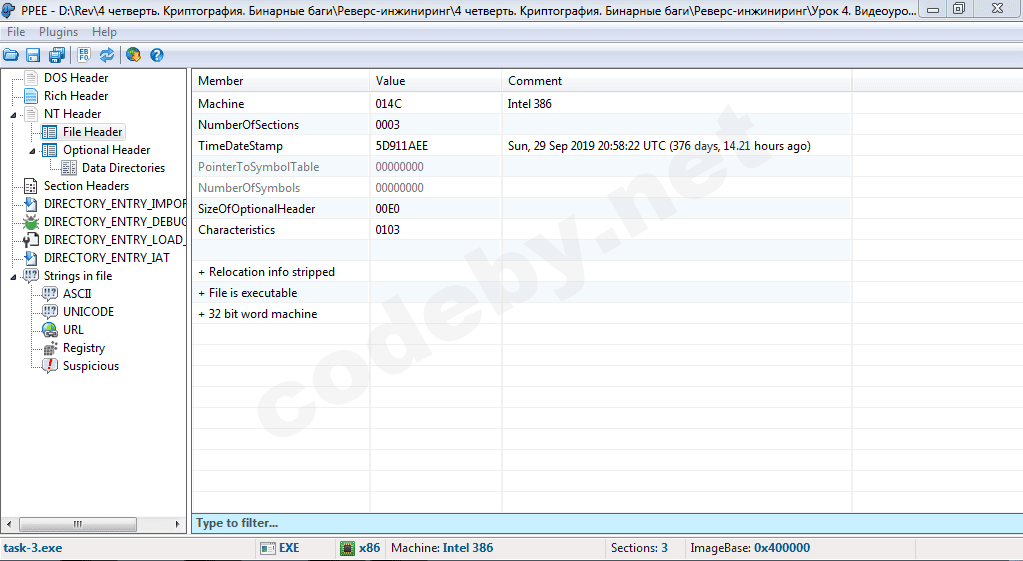Click the tree panel scroll right arrow
The height and width of the screenshot is (561, 1023).
(177, 524)
